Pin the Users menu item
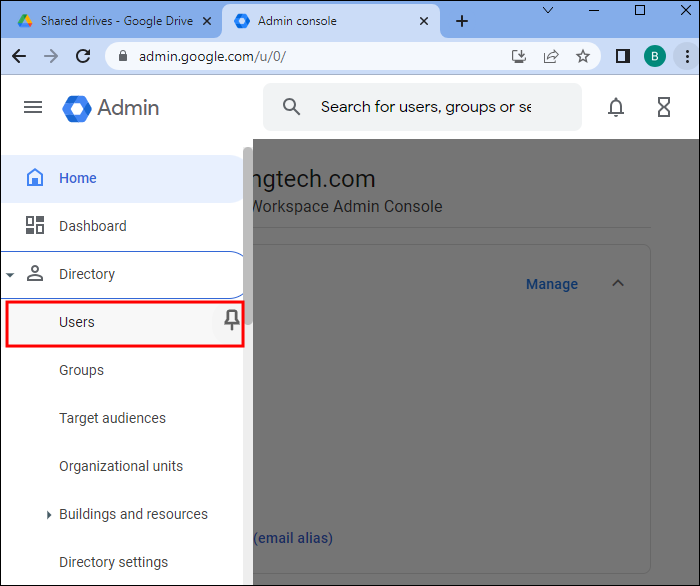700x586 pixels. [x=232, y=320]
